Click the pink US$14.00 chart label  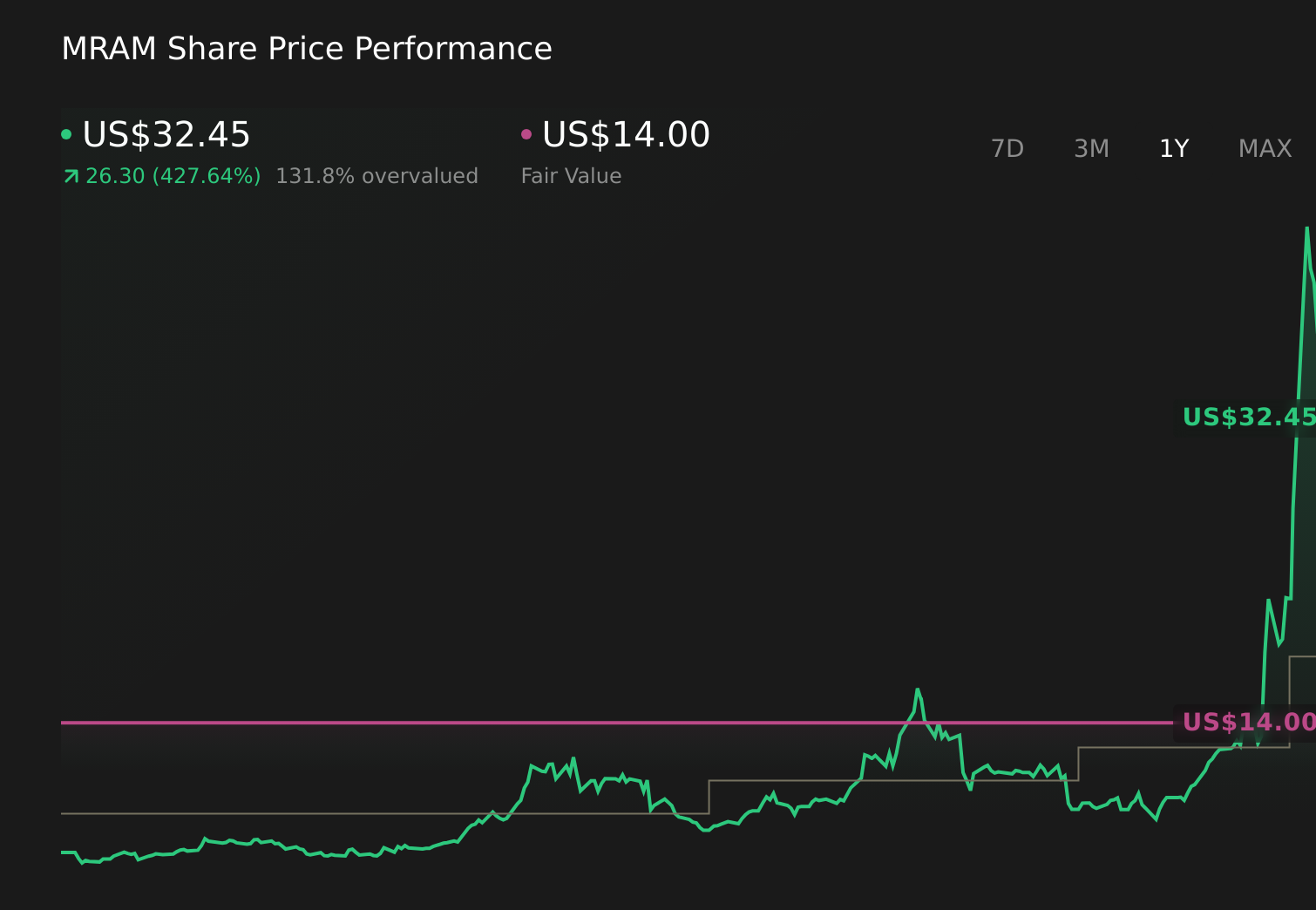[x=1249, y=723]
